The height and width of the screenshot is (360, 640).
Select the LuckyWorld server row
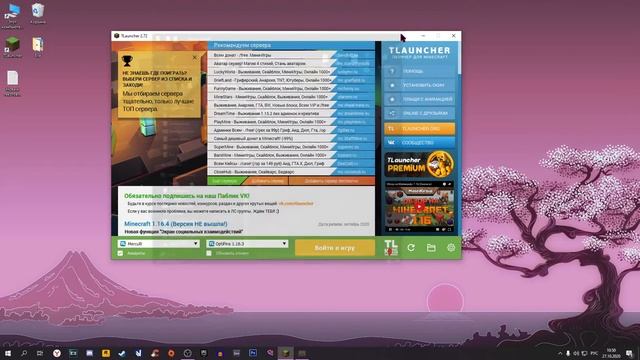(291, 72)
